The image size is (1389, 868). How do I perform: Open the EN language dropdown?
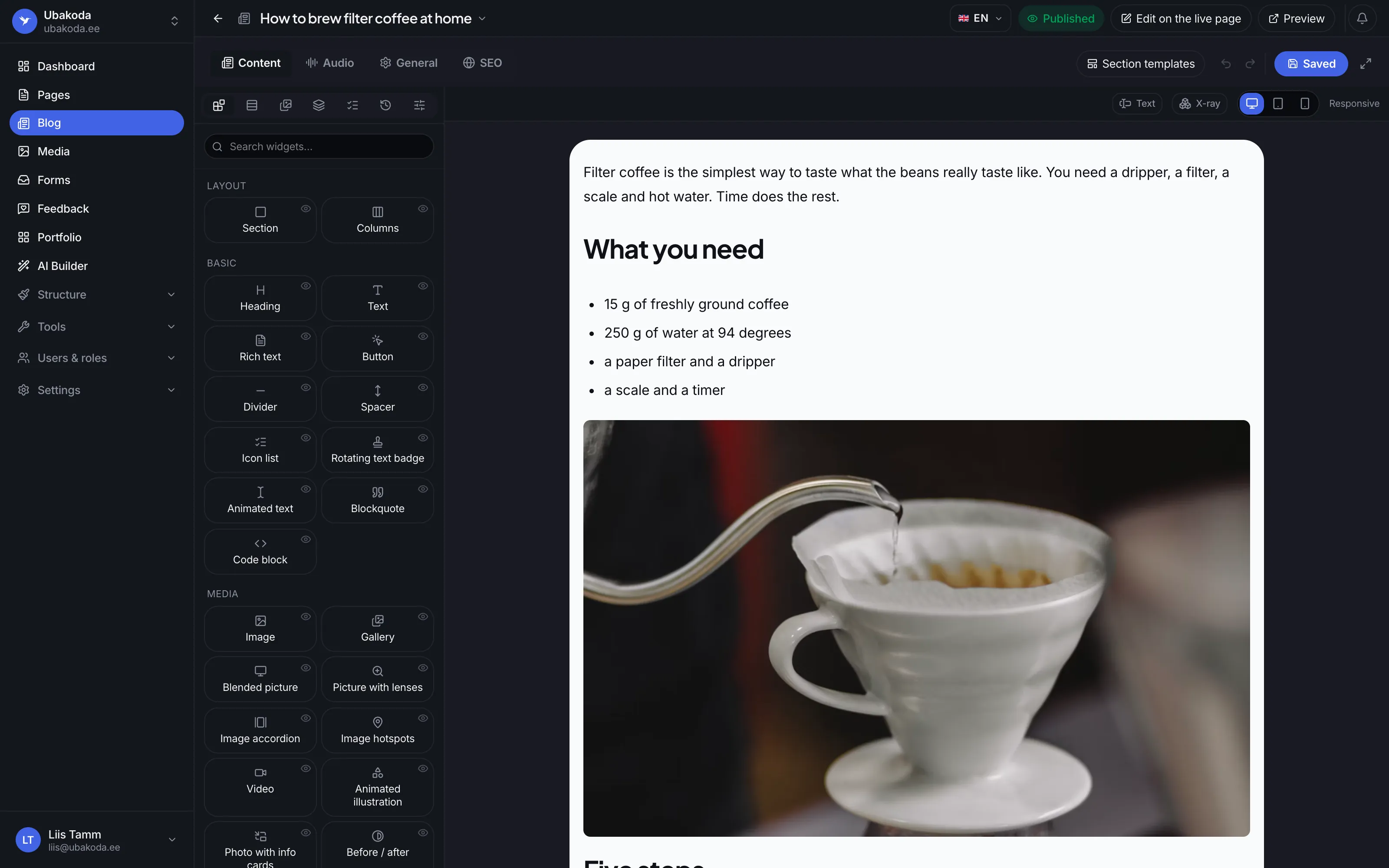click(x=980, y=18)
